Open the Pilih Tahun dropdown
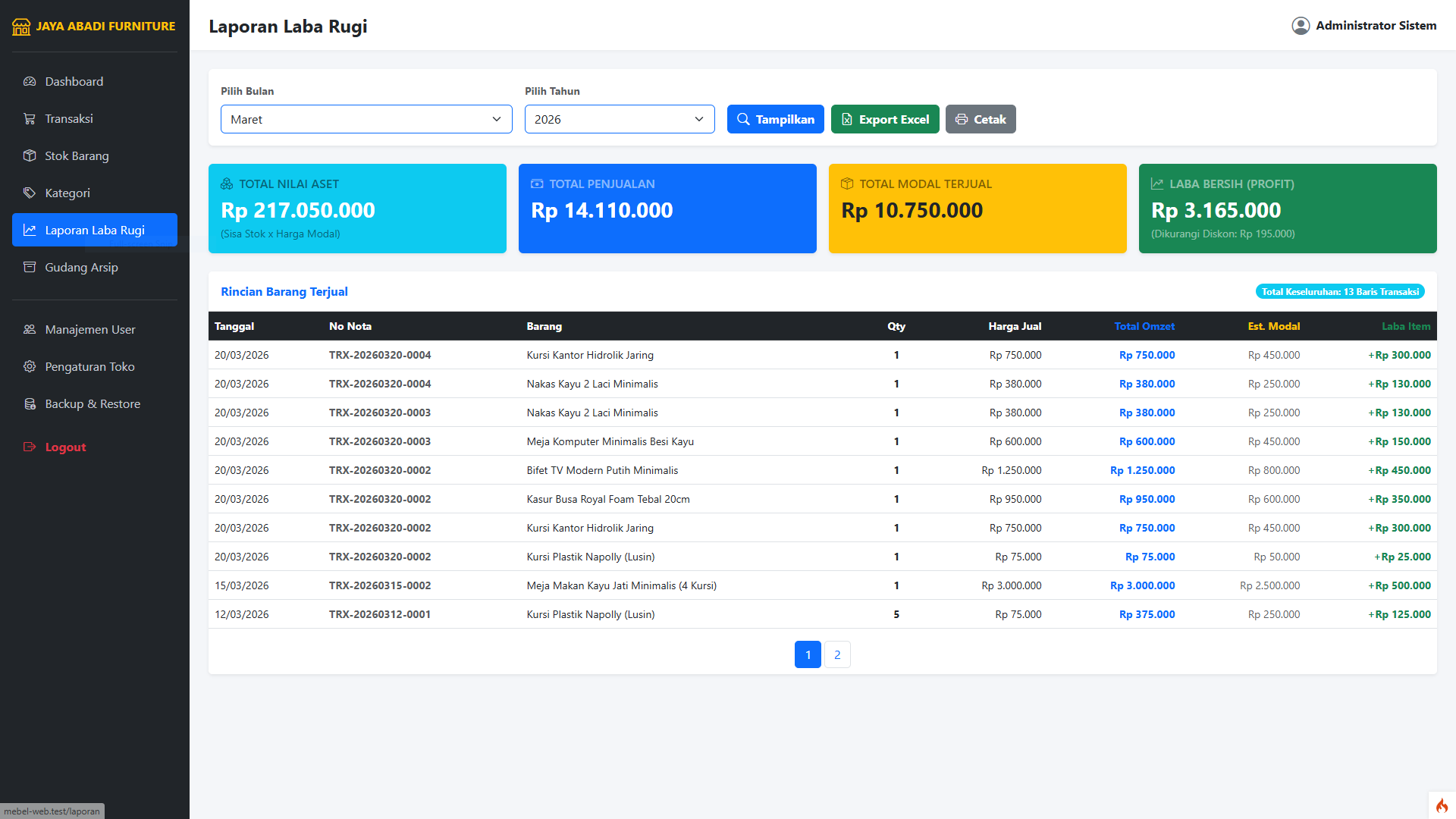Image resolution: width=1456 pixels, height=819 pixels. click(619, 119)
